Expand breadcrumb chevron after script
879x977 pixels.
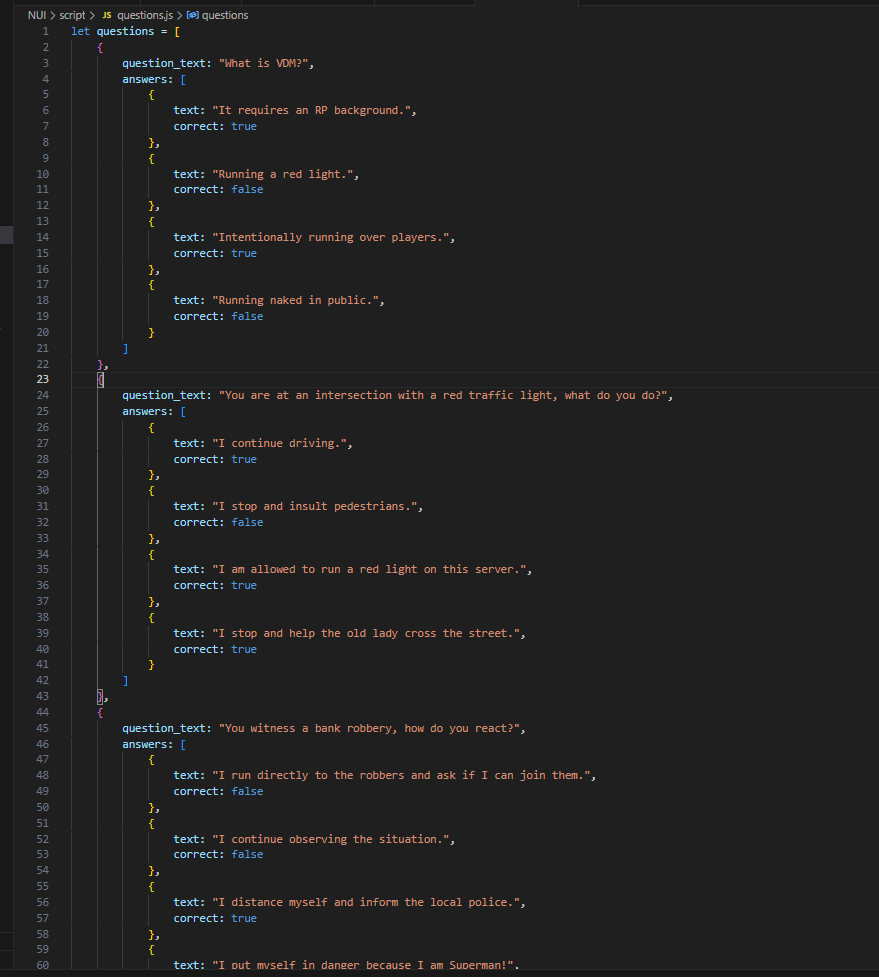pyautogui.click(x=92, y=15)
